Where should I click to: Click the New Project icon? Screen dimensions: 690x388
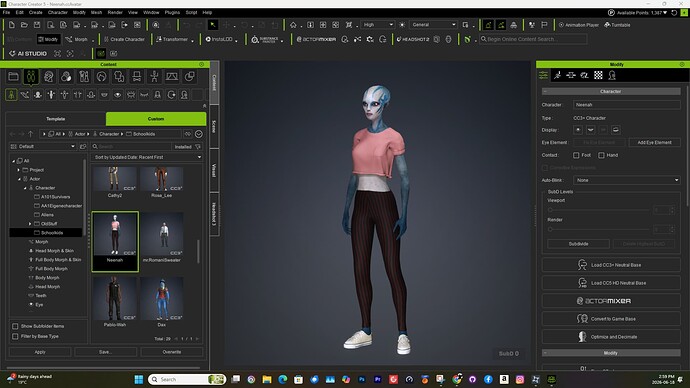click(12, 25)
